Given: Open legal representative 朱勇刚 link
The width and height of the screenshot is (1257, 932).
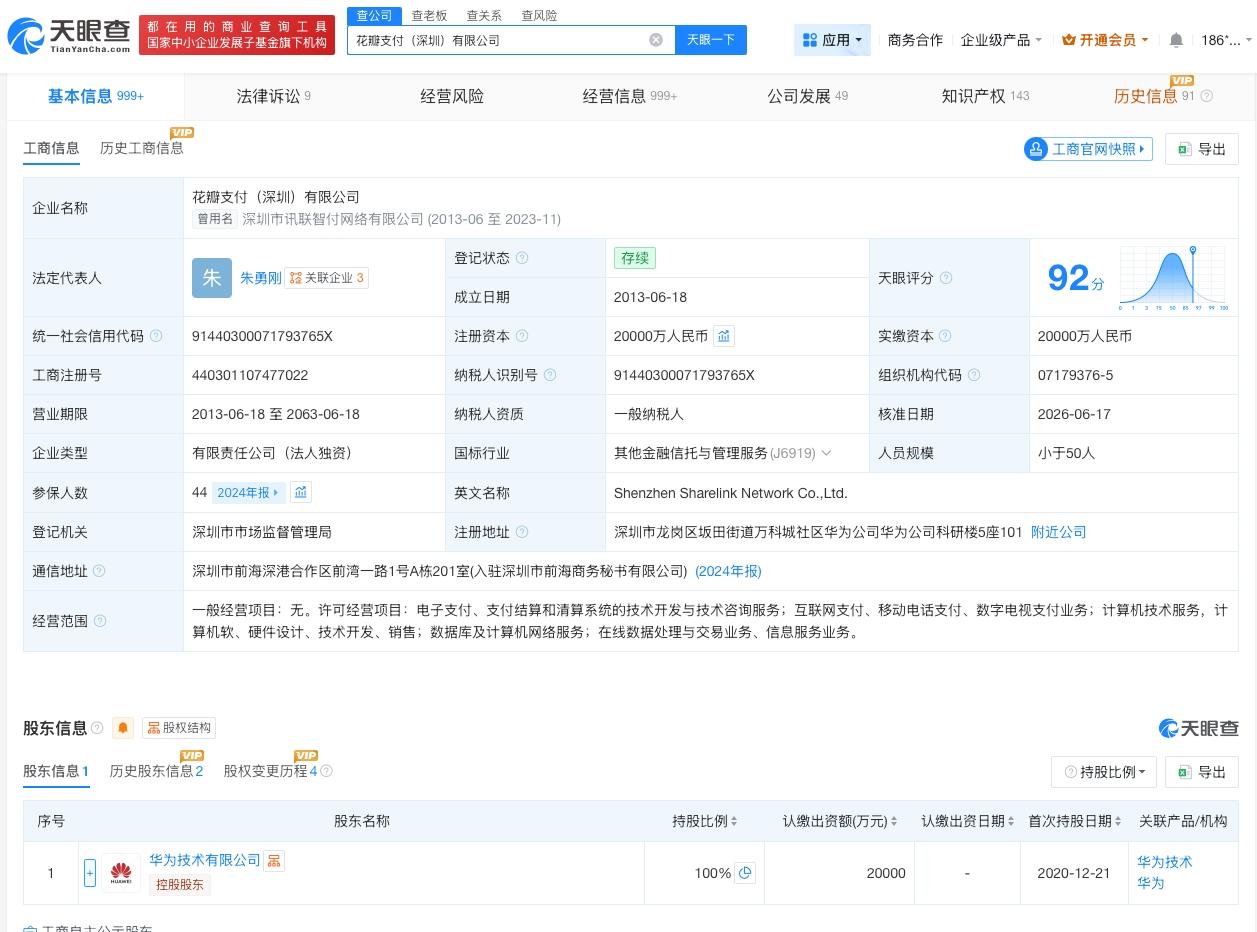Looking at the screenshot, I should [260, 278].
